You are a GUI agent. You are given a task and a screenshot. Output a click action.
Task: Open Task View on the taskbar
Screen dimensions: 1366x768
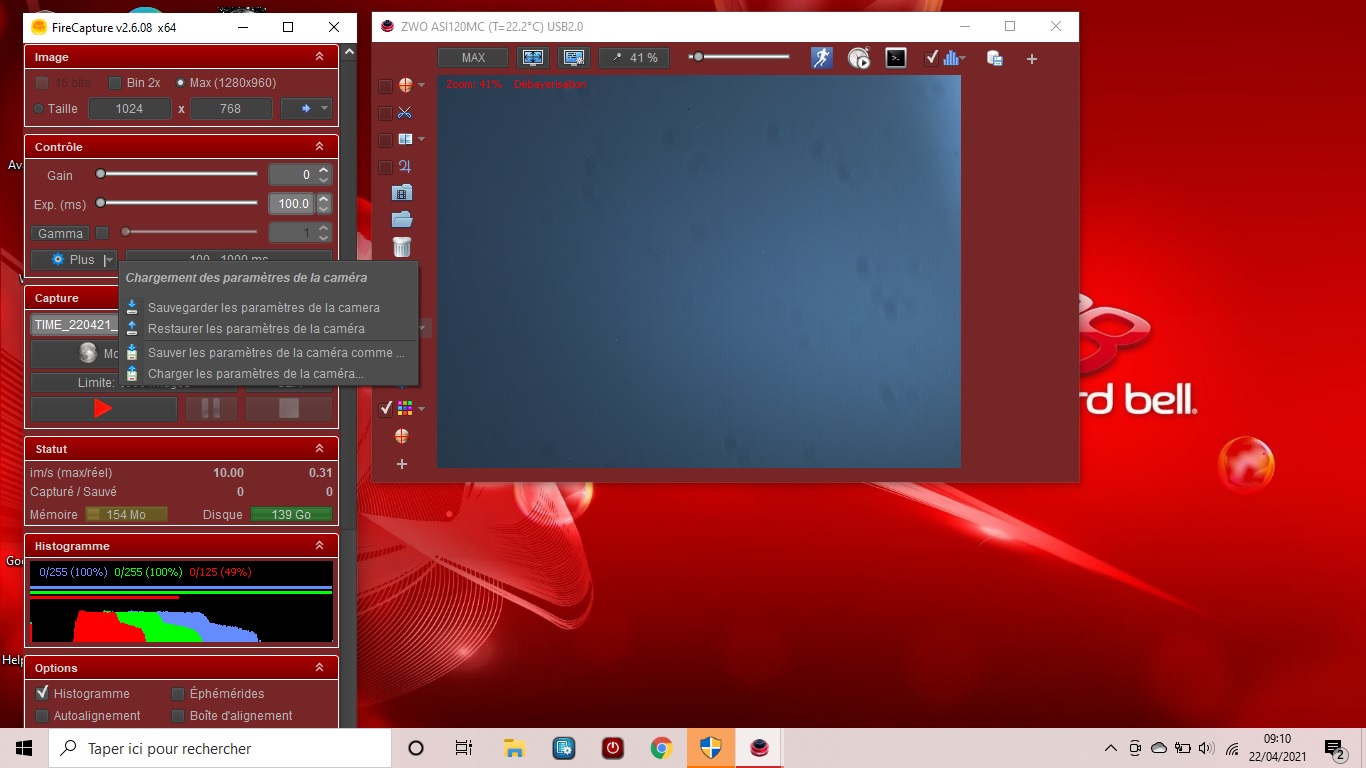(x=464, y=748)
